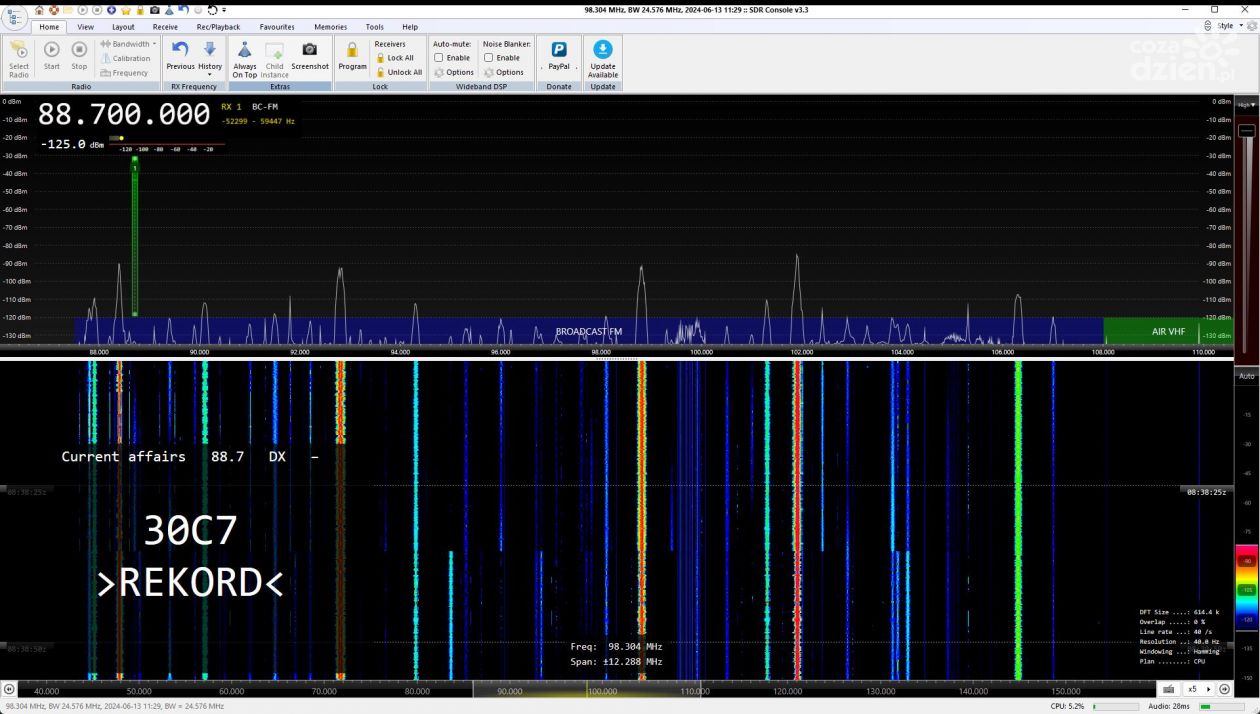The image size is (1260, 714).
Task: Click the Auto waterfall button
Action: [1246, 376]
